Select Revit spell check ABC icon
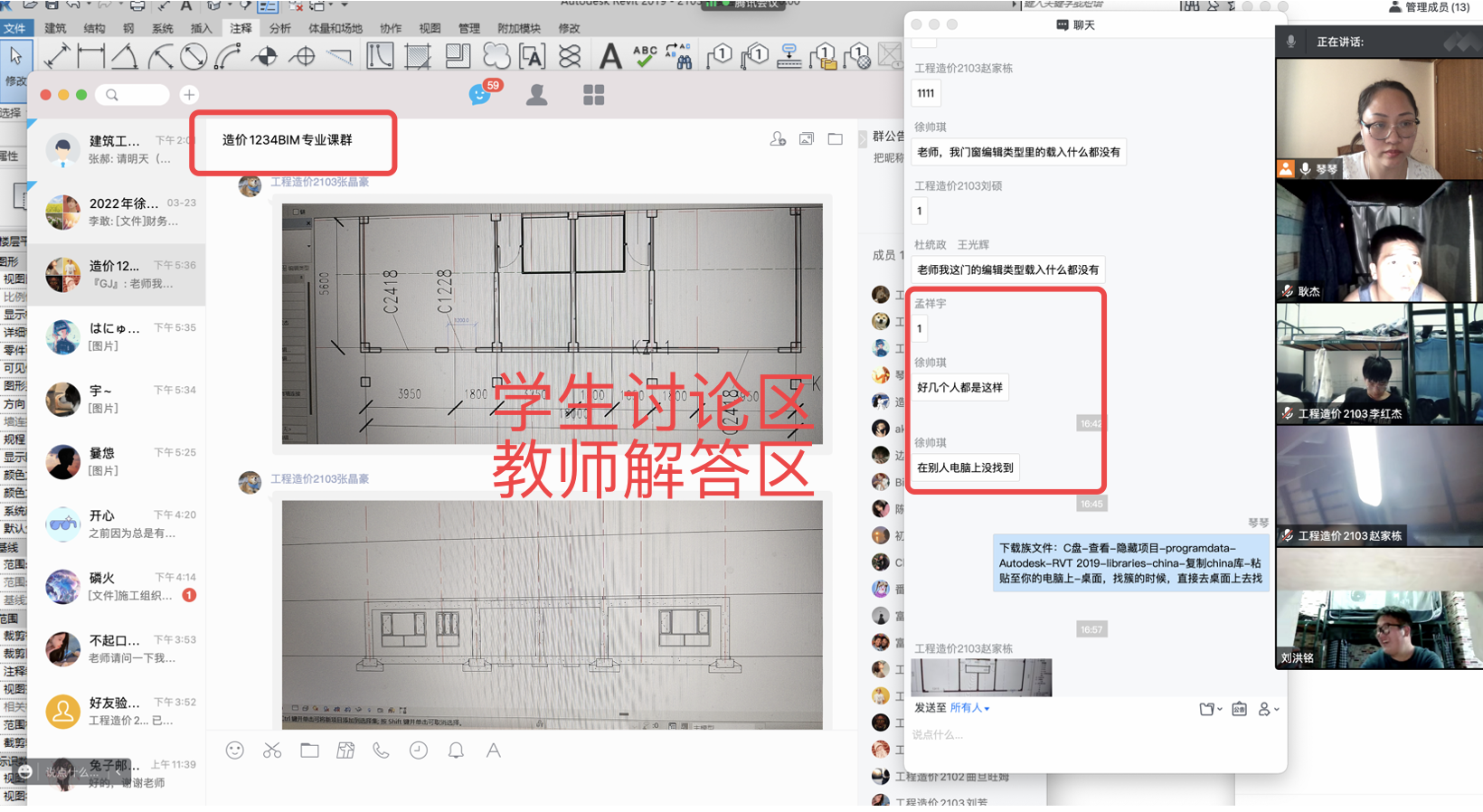Viewport: 1483px width, 812px height. pyautogui.click(x=645, y=56)
